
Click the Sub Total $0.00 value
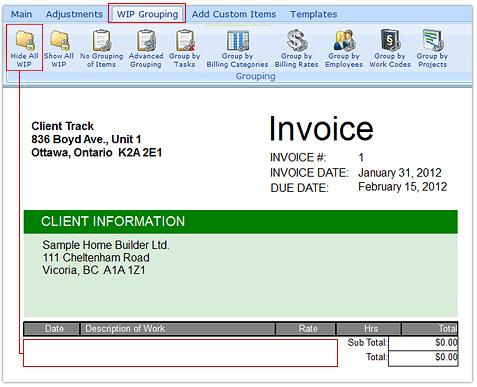tap(423, 343)
